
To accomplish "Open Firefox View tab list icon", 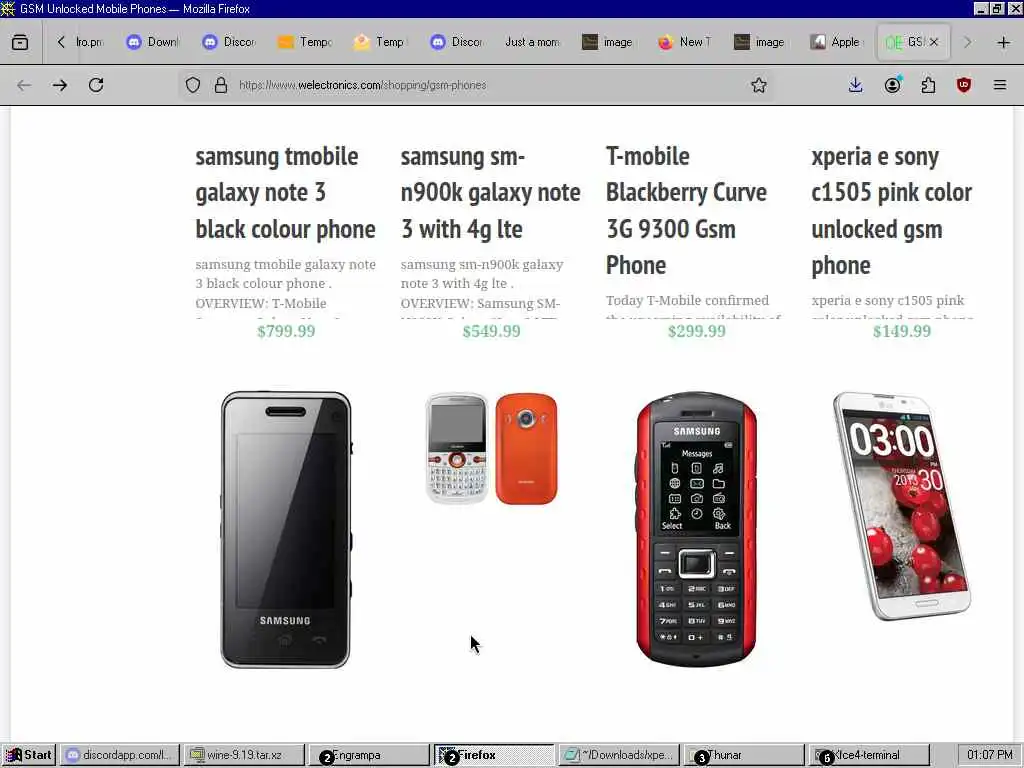I will (20, 42).
